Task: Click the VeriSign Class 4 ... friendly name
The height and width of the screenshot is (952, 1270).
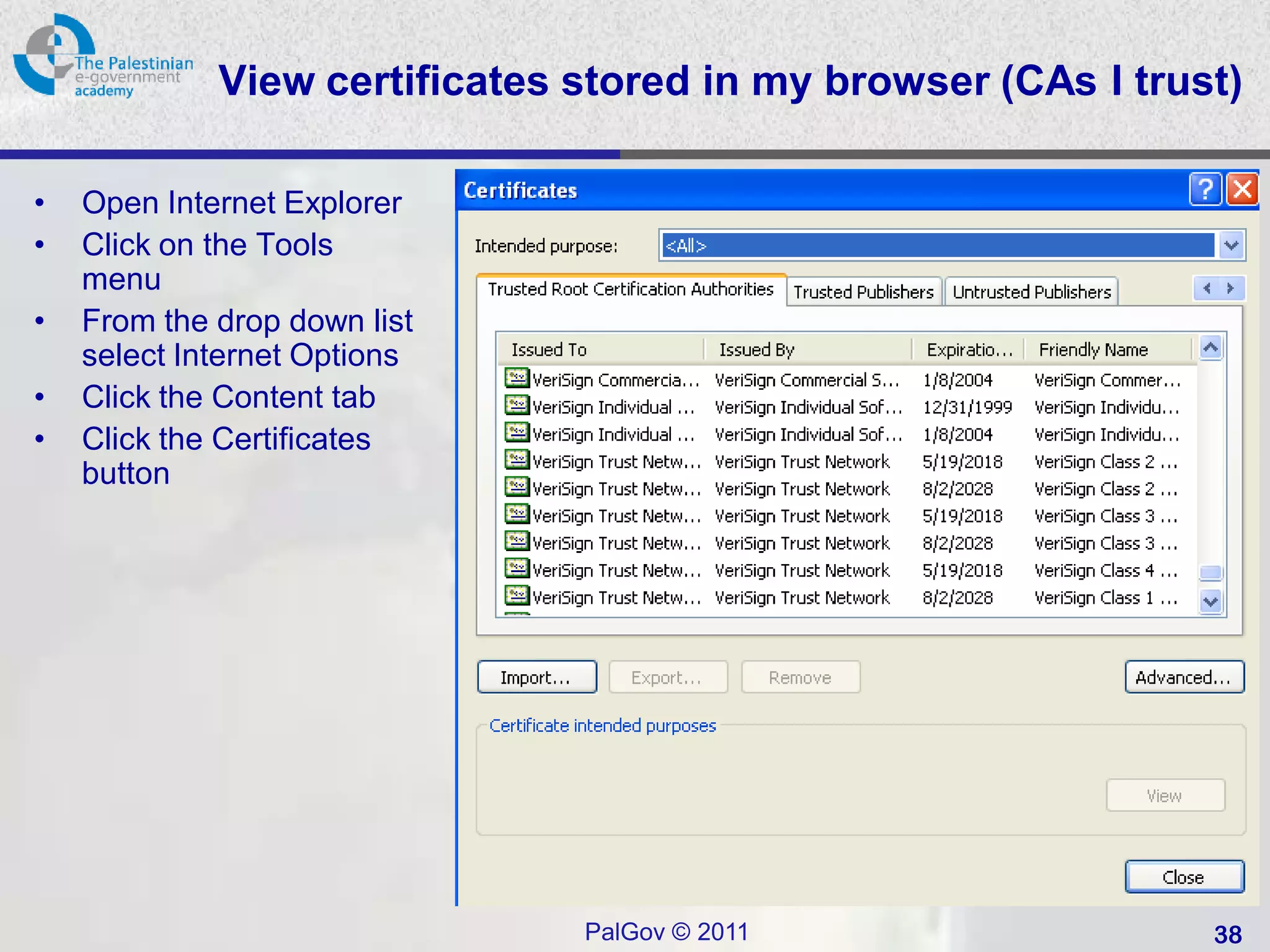Action: [x=1106, y=570]
